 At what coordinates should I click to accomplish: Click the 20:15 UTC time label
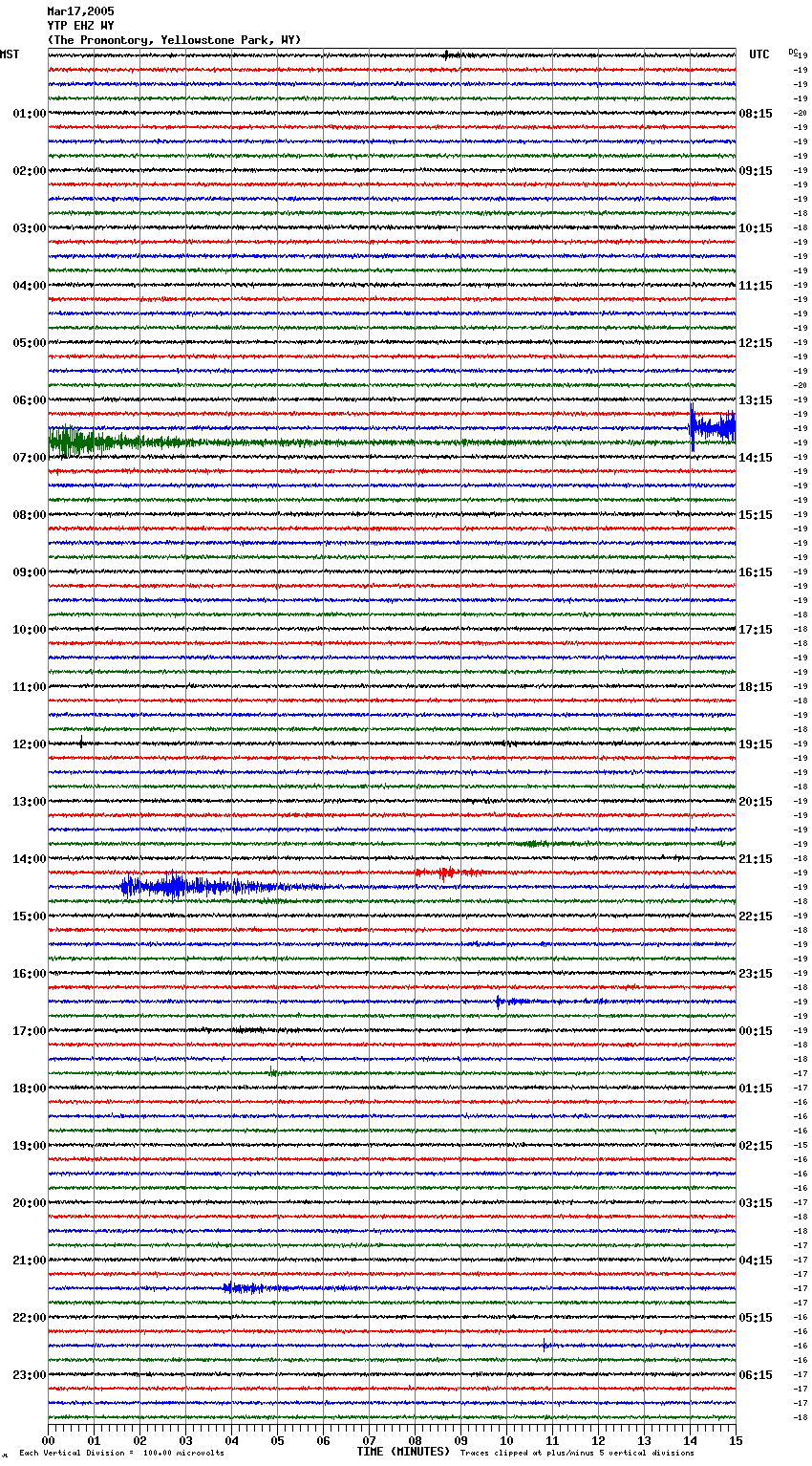pos(756,802)
